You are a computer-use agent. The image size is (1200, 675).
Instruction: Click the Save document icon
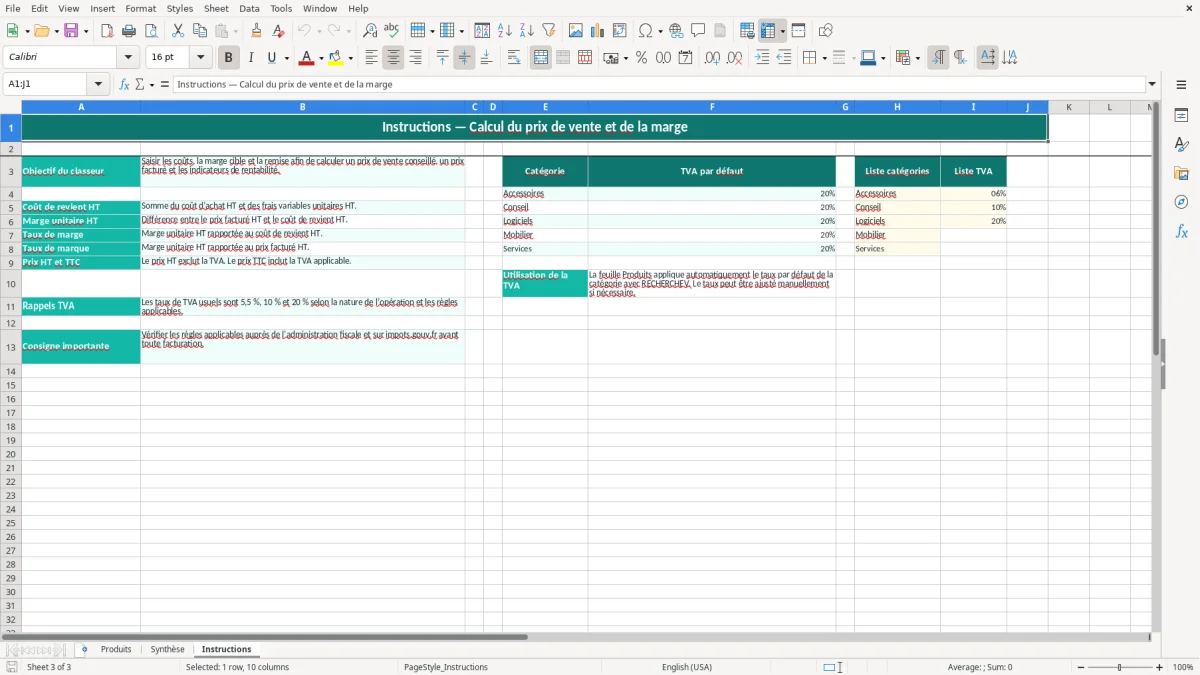coord(71,31)
